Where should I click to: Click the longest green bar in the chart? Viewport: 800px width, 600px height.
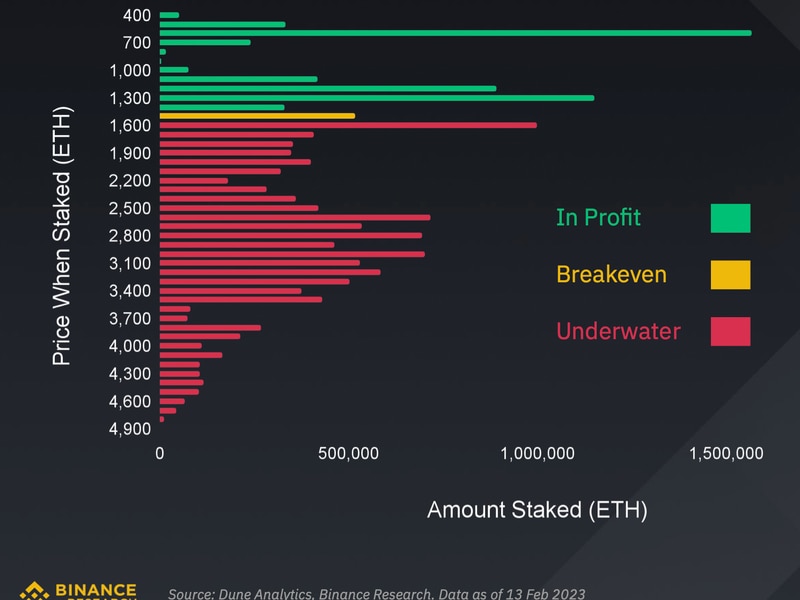pos(455,33)
